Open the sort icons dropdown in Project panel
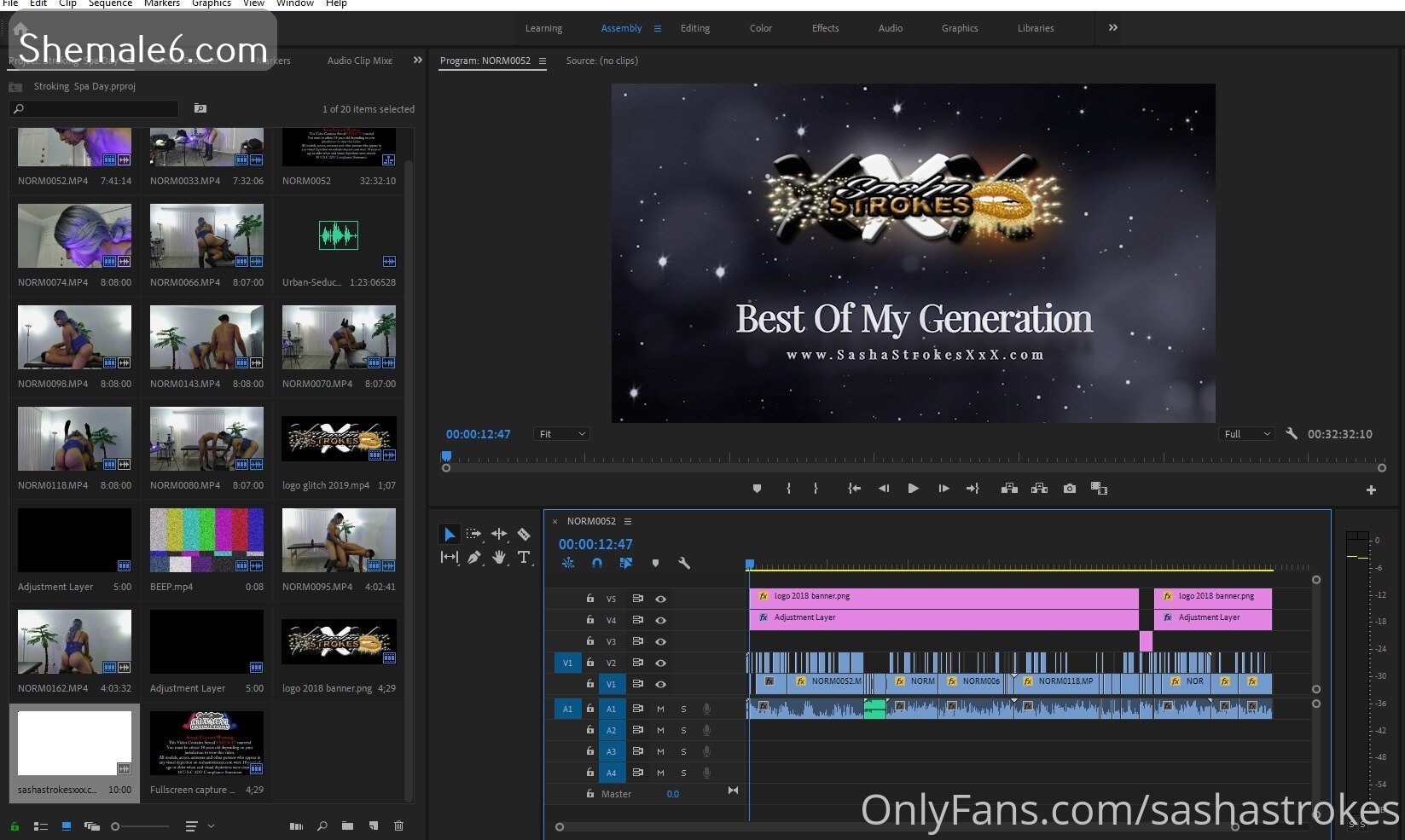Viewport: 1405px width, 840px height. [x=199, y=826]
